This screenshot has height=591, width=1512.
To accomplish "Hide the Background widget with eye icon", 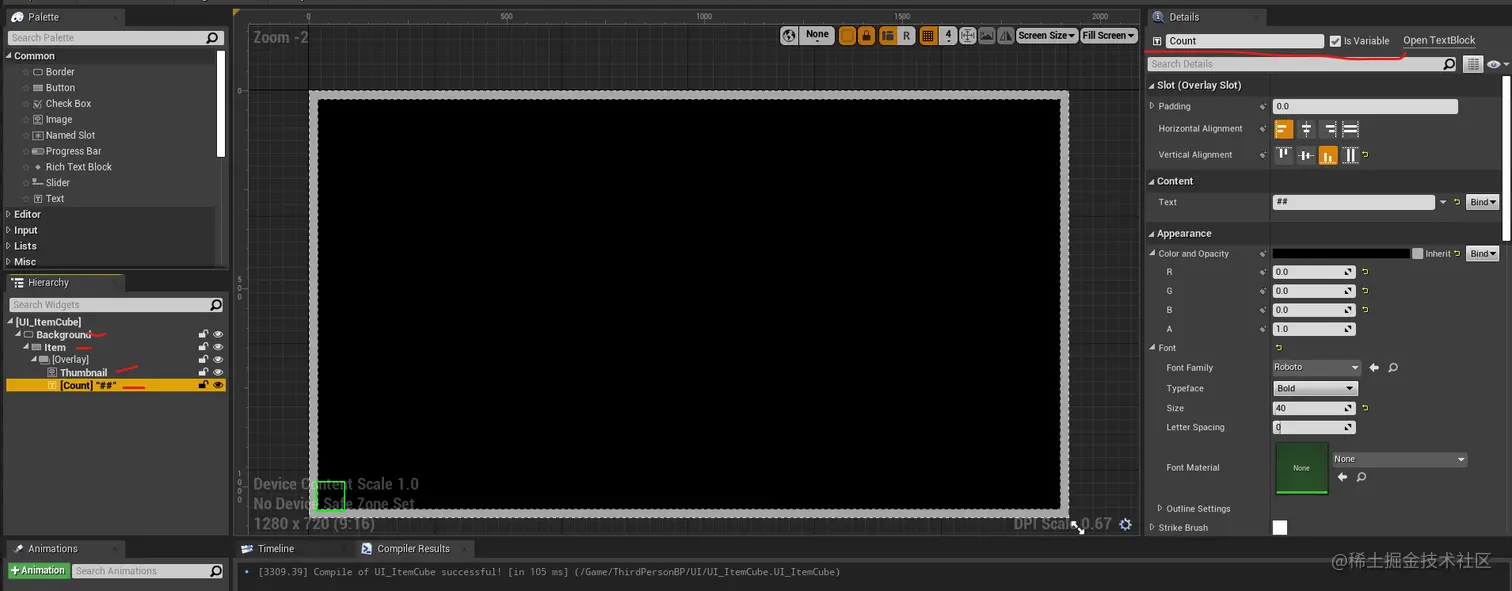I will click(x=218, y=334).
